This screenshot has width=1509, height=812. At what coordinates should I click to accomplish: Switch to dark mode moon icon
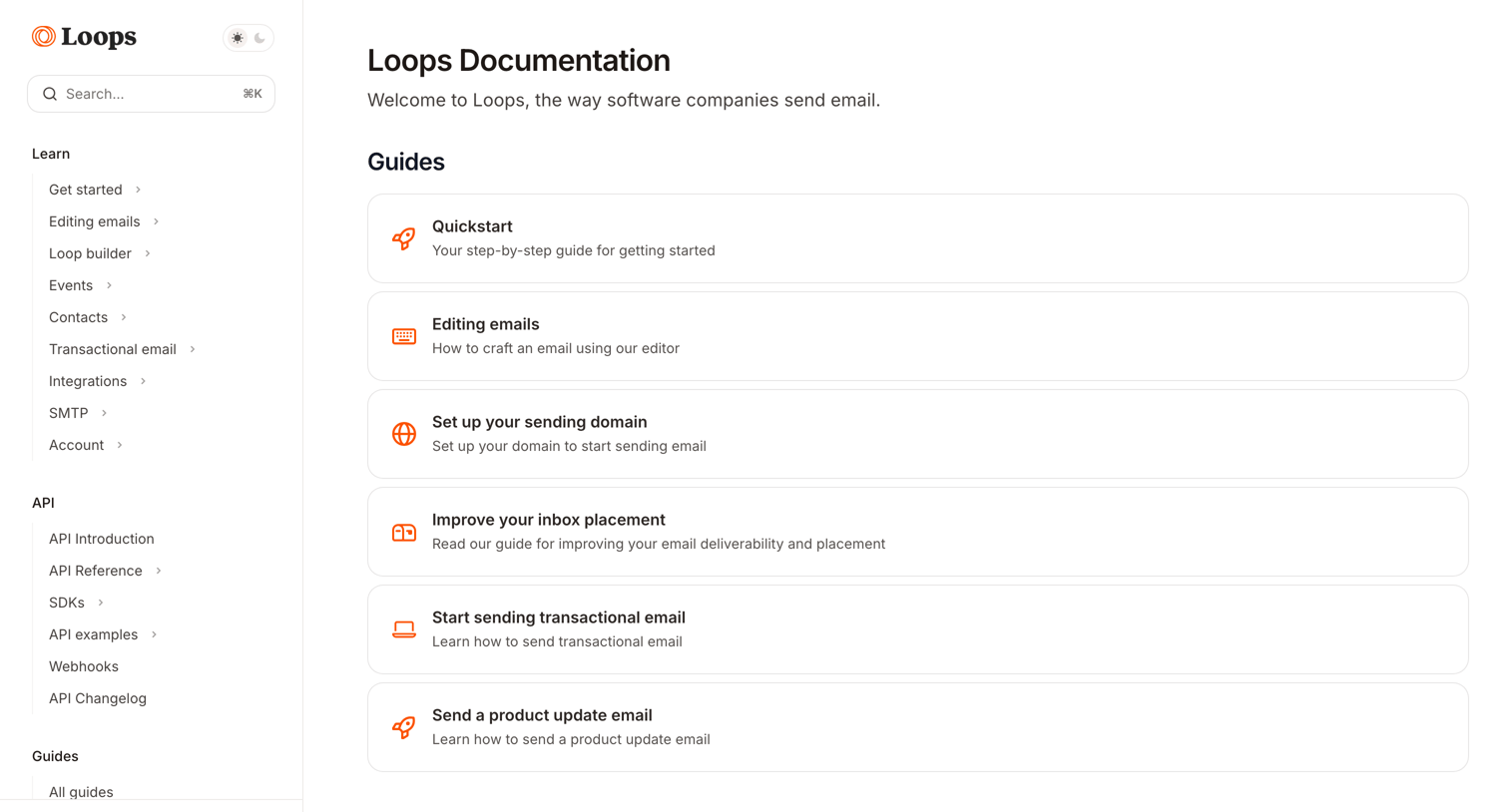pos(260,38)
